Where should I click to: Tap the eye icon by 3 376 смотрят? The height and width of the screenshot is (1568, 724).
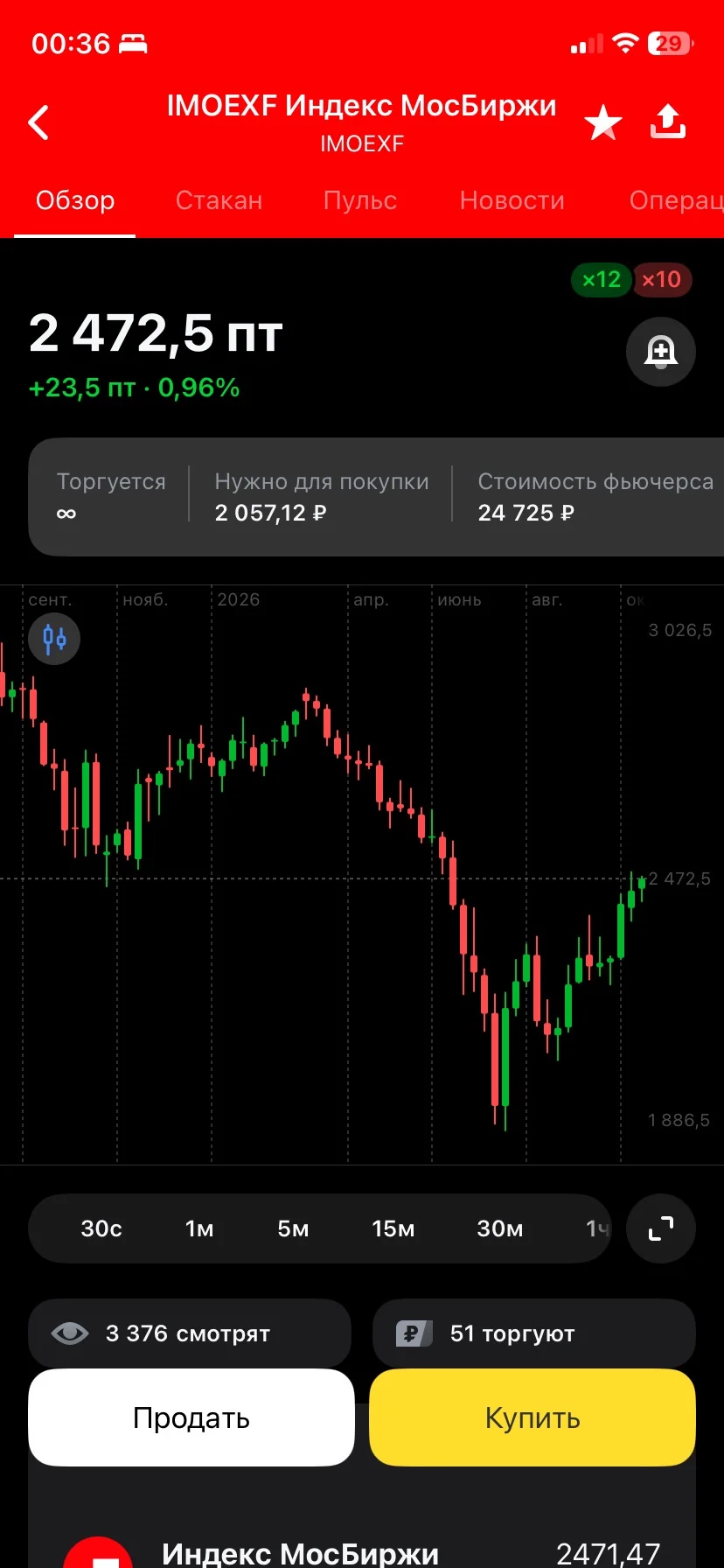point(70,1333)
